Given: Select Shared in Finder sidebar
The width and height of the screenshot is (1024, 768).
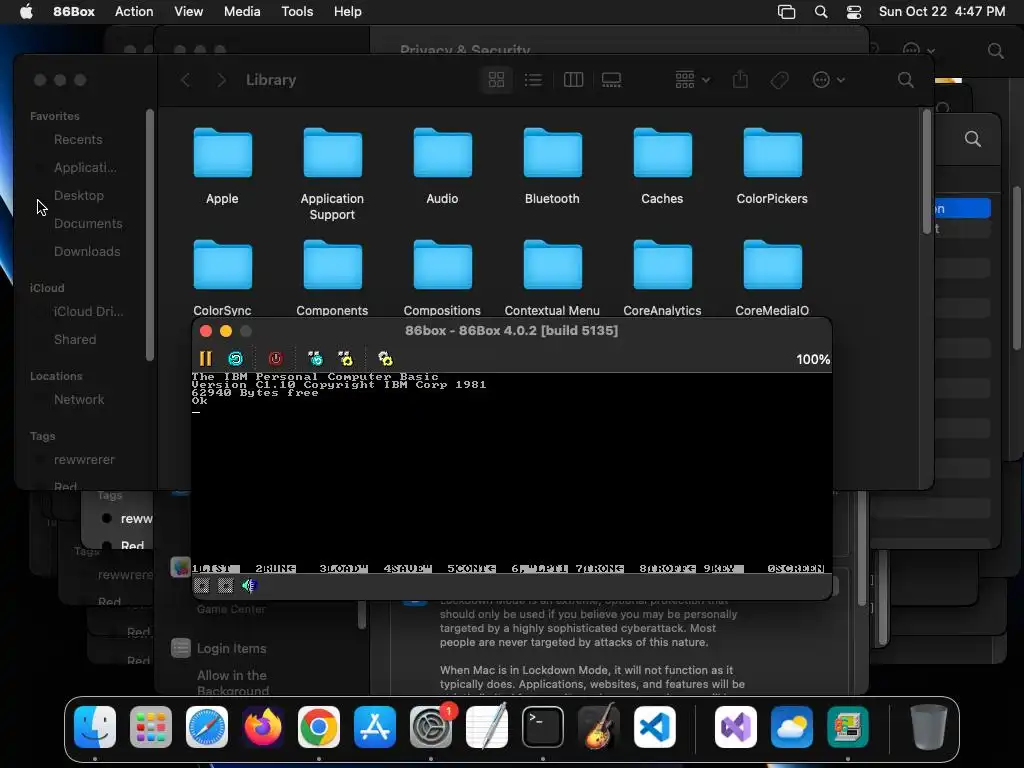Looking at the screenshot, I should click(75, 340).
